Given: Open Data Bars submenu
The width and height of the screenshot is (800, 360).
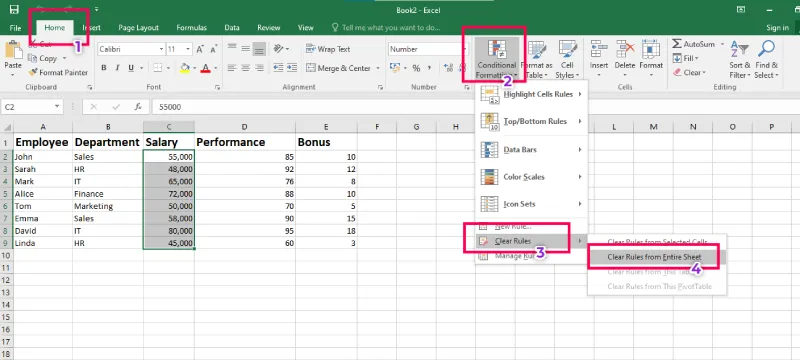Looking at the screenshot, I should (x=531, y=149).
